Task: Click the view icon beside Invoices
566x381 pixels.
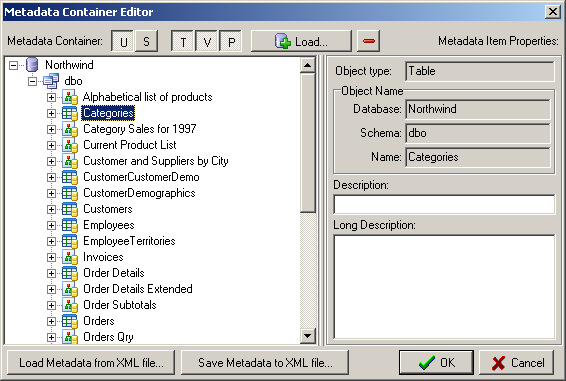Action: coord(70,257)
